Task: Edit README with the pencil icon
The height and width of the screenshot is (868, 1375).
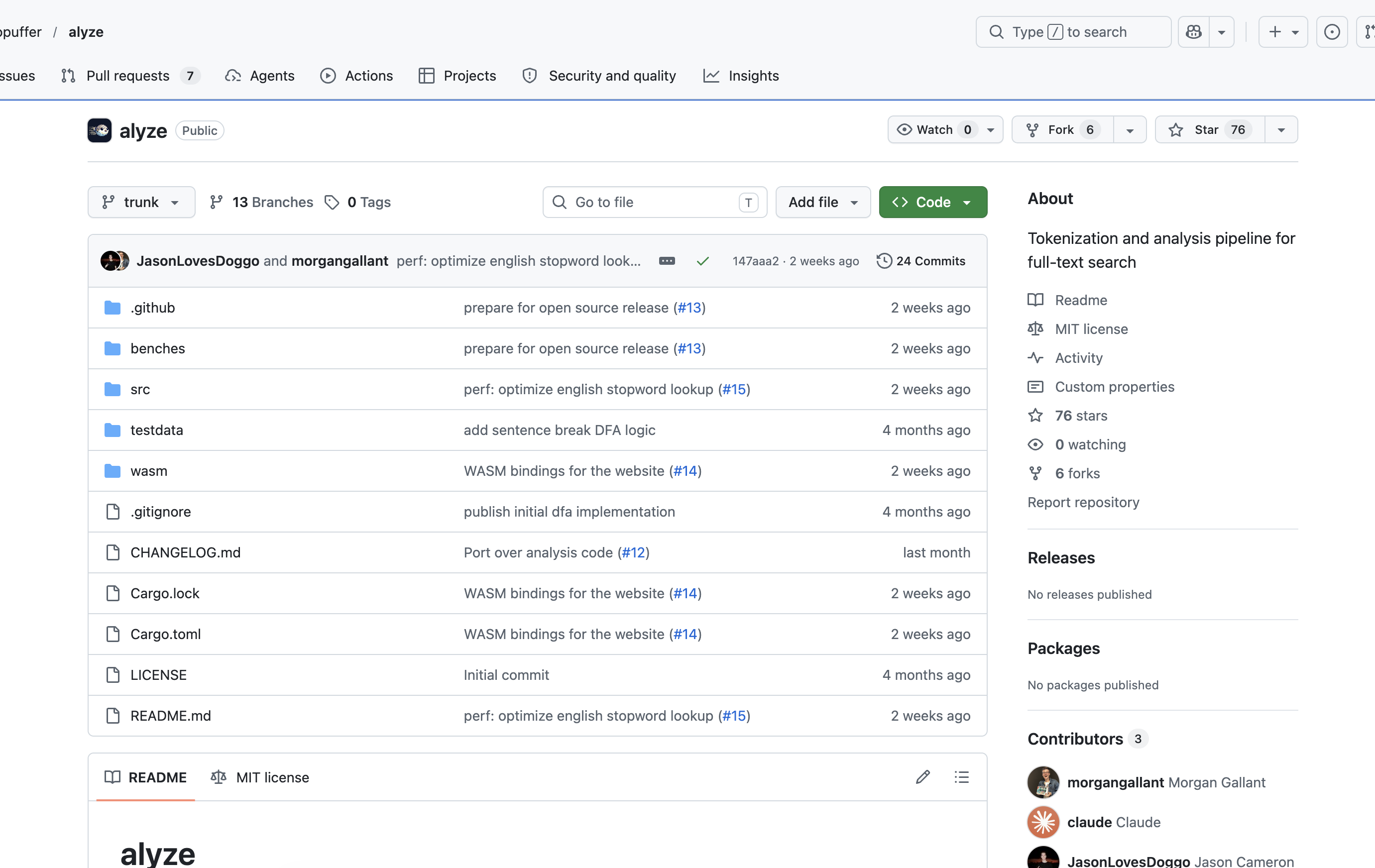Action: pos(923,776)
